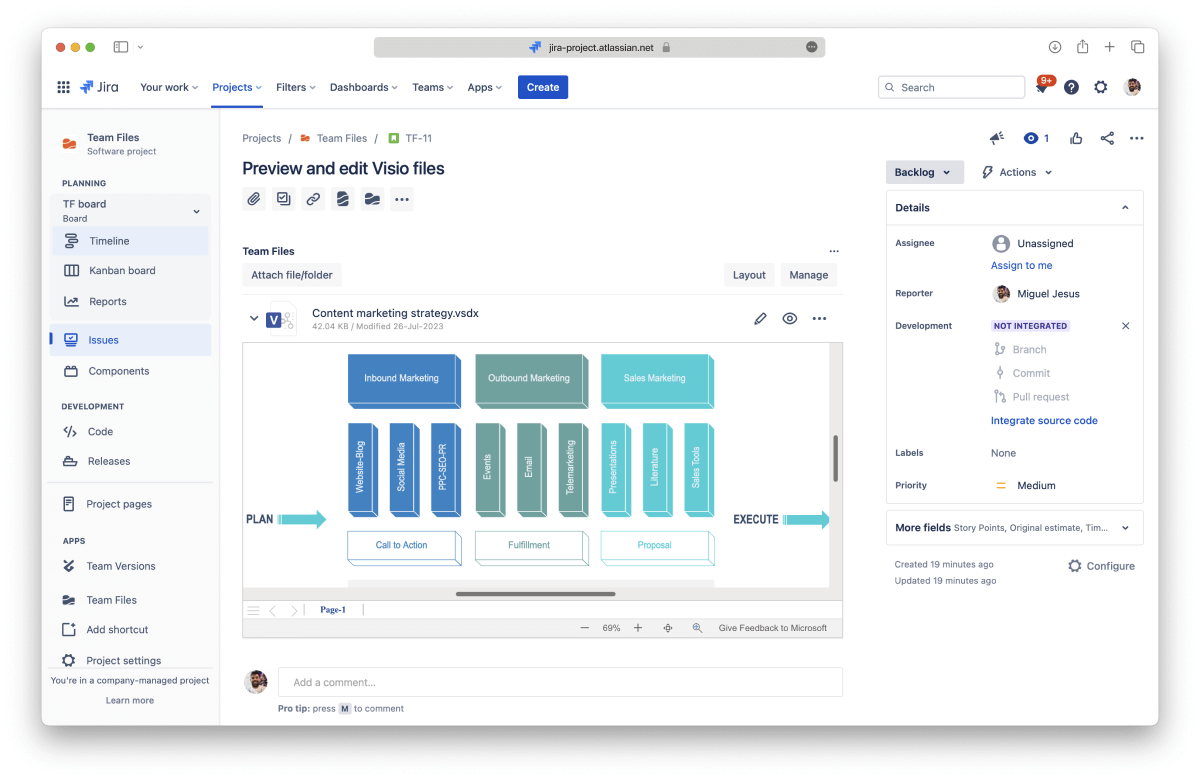Click the Add a comment field
This screenshot has width=1200, height=781.
(x=560, y=682)
